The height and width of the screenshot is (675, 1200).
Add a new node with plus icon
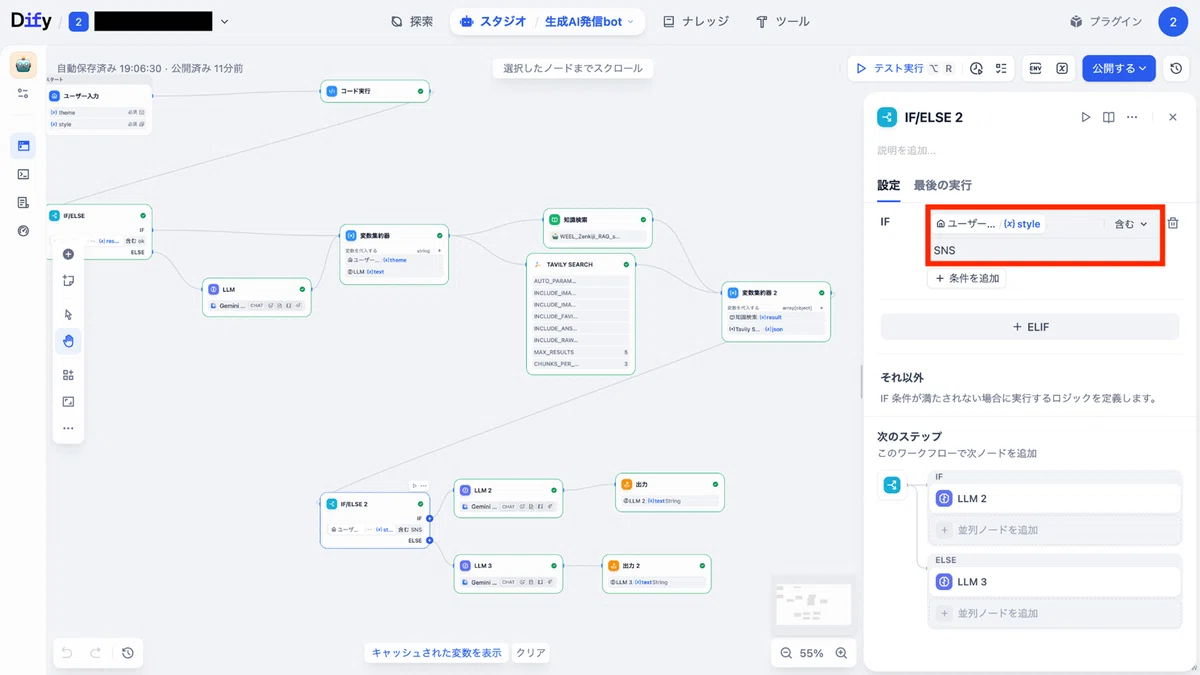pos(68,254)
